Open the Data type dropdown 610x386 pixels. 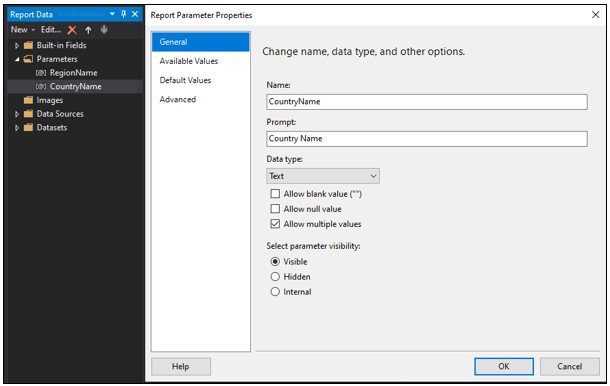click(x=323, y=176)
